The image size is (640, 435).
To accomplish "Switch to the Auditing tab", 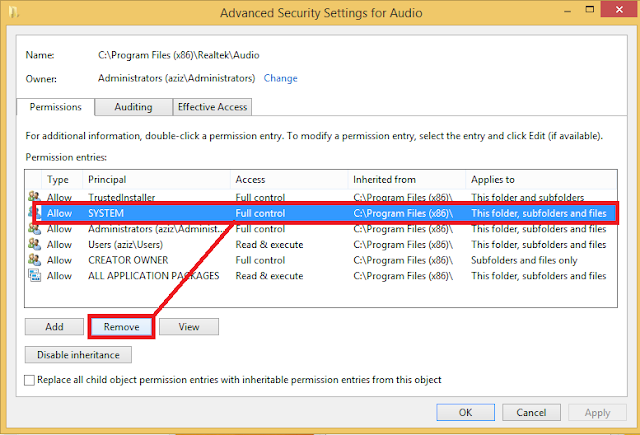I will tap(133, 107).
